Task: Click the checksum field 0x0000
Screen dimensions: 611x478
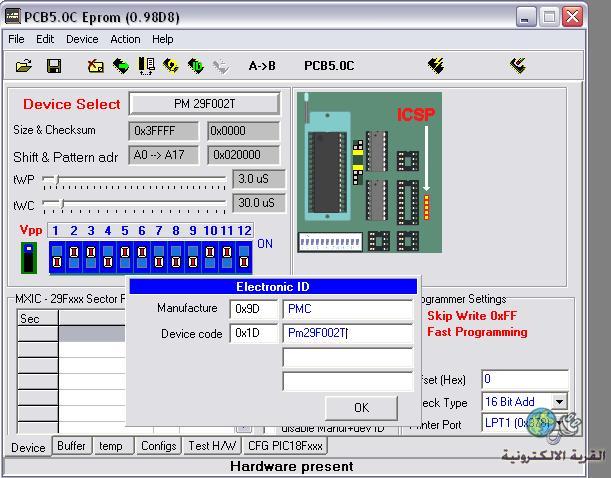Action: coord(243,131)
